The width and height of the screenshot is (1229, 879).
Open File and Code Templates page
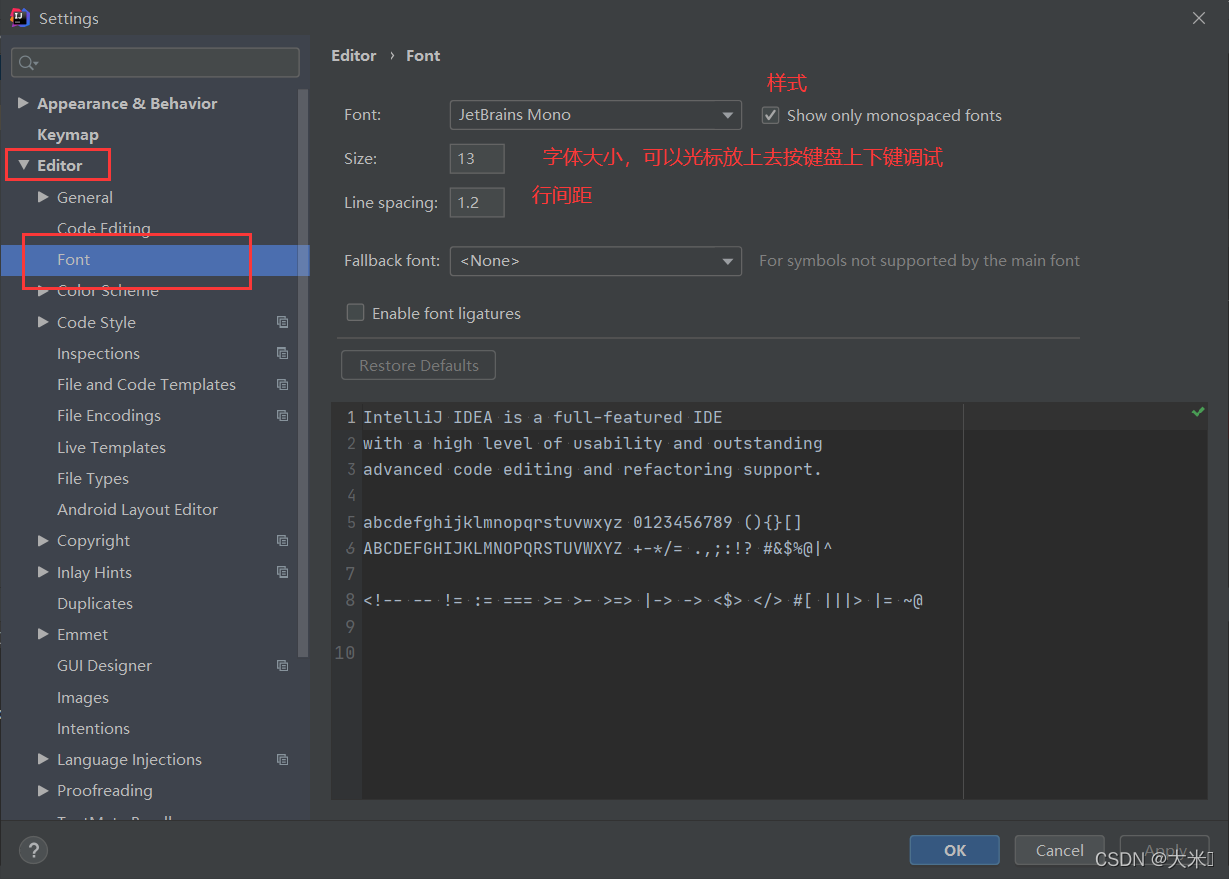(x=146, y=384)
